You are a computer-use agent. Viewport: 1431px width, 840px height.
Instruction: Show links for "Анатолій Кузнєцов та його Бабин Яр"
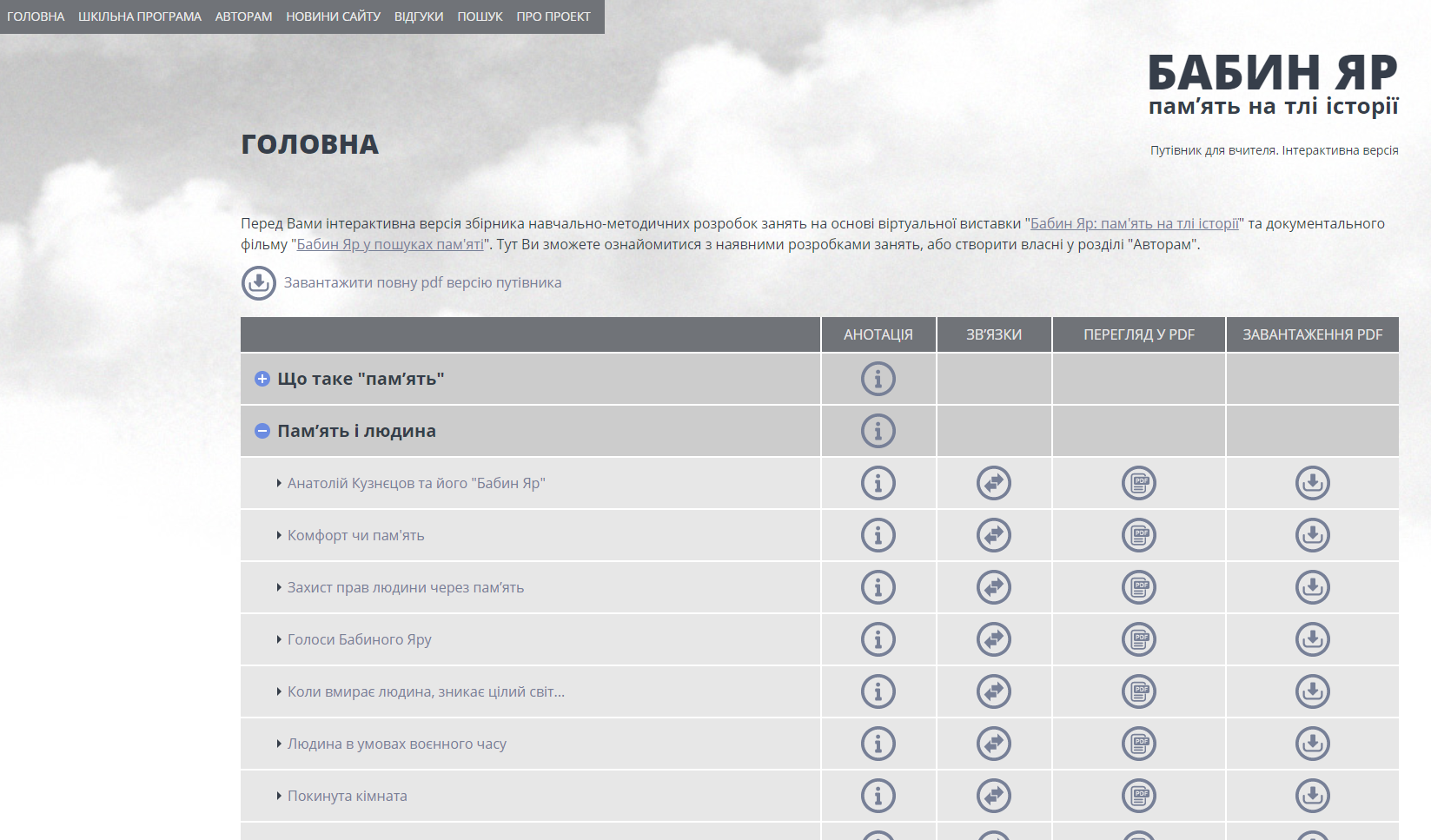pyautogui.click(x=993, y=483)
